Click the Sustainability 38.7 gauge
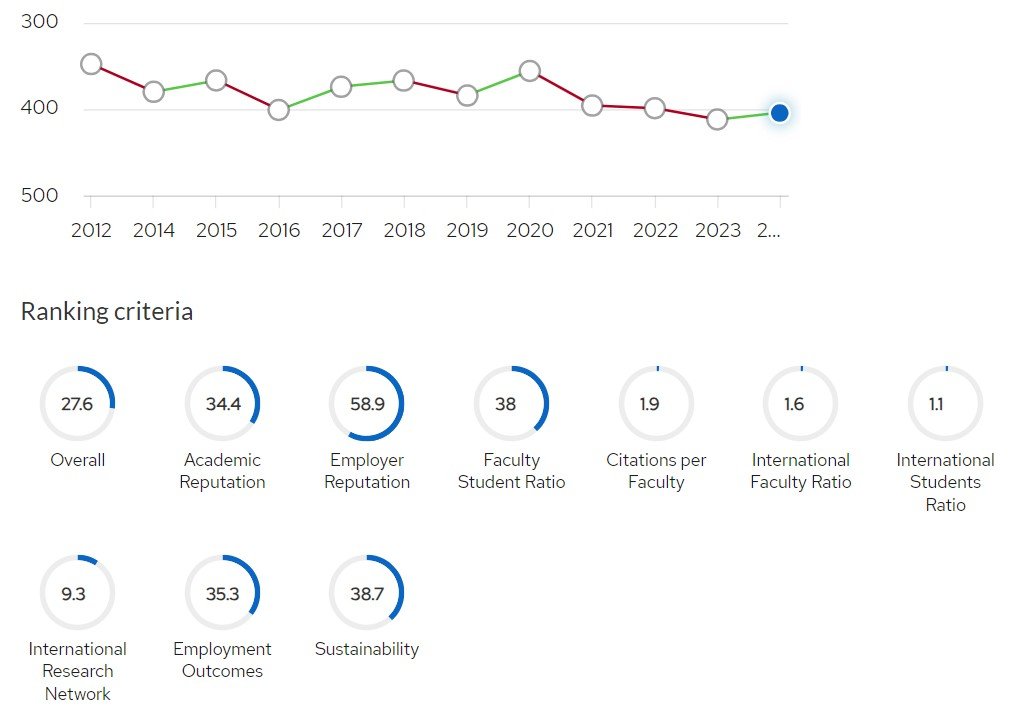The width and height of the screenshot is (1022, 715). pyautogui.click(x=366, y=593)
